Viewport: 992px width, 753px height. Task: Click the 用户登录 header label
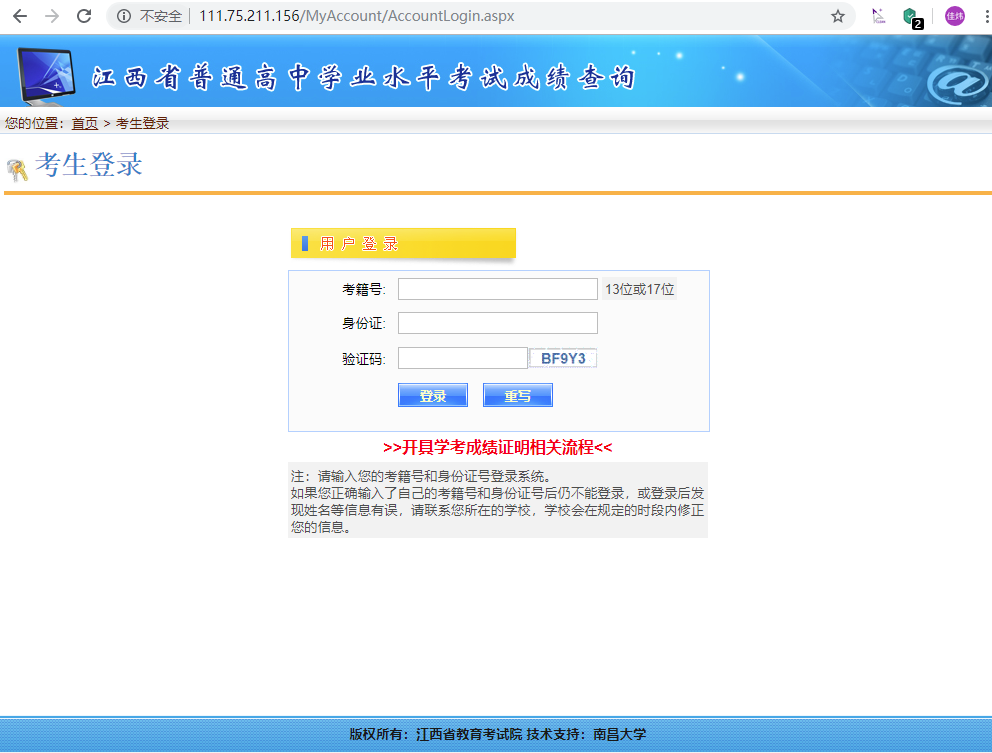pyautogui.click(x=359, y=244)
